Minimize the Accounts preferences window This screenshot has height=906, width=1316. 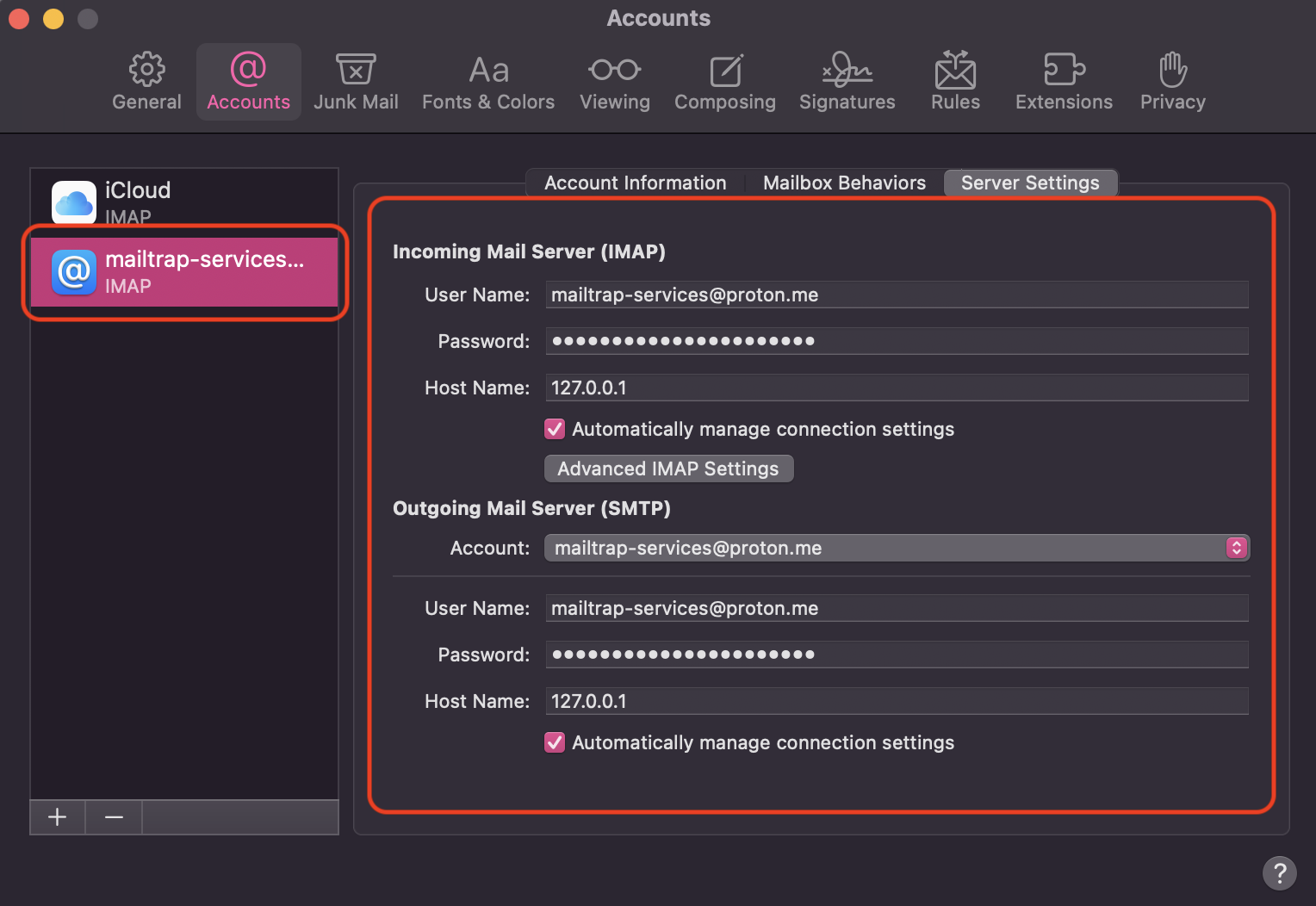pyautogui.click(x=53, y=18)
